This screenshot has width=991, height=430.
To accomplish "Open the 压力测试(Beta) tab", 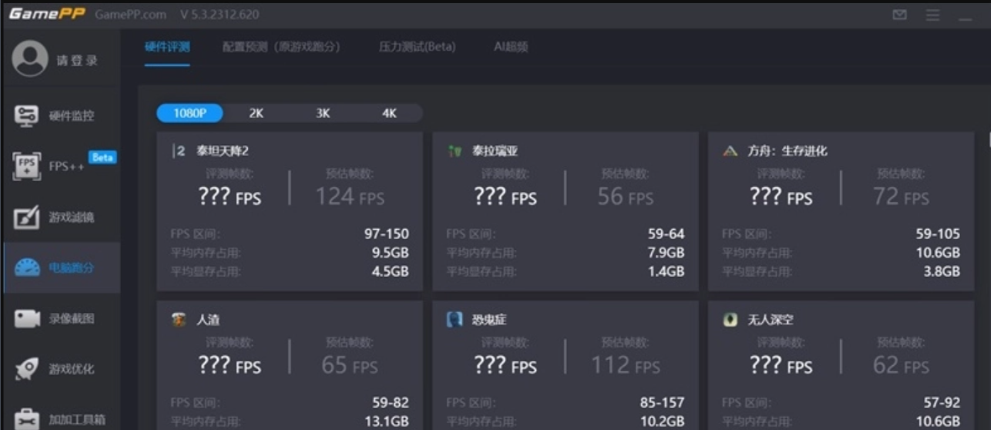I will 417,47.
